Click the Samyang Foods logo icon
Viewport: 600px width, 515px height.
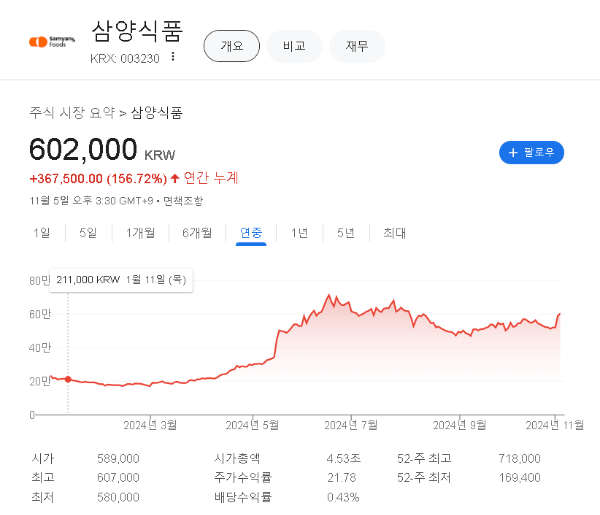[52, 41]
